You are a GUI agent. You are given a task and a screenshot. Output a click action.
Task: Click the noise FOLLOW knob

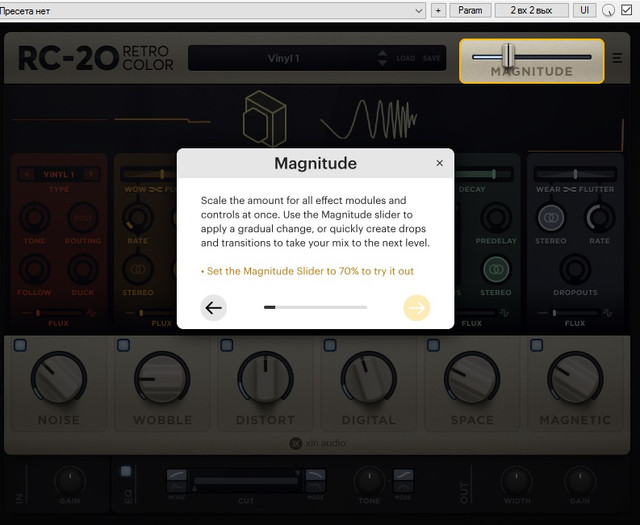(35, 269)
